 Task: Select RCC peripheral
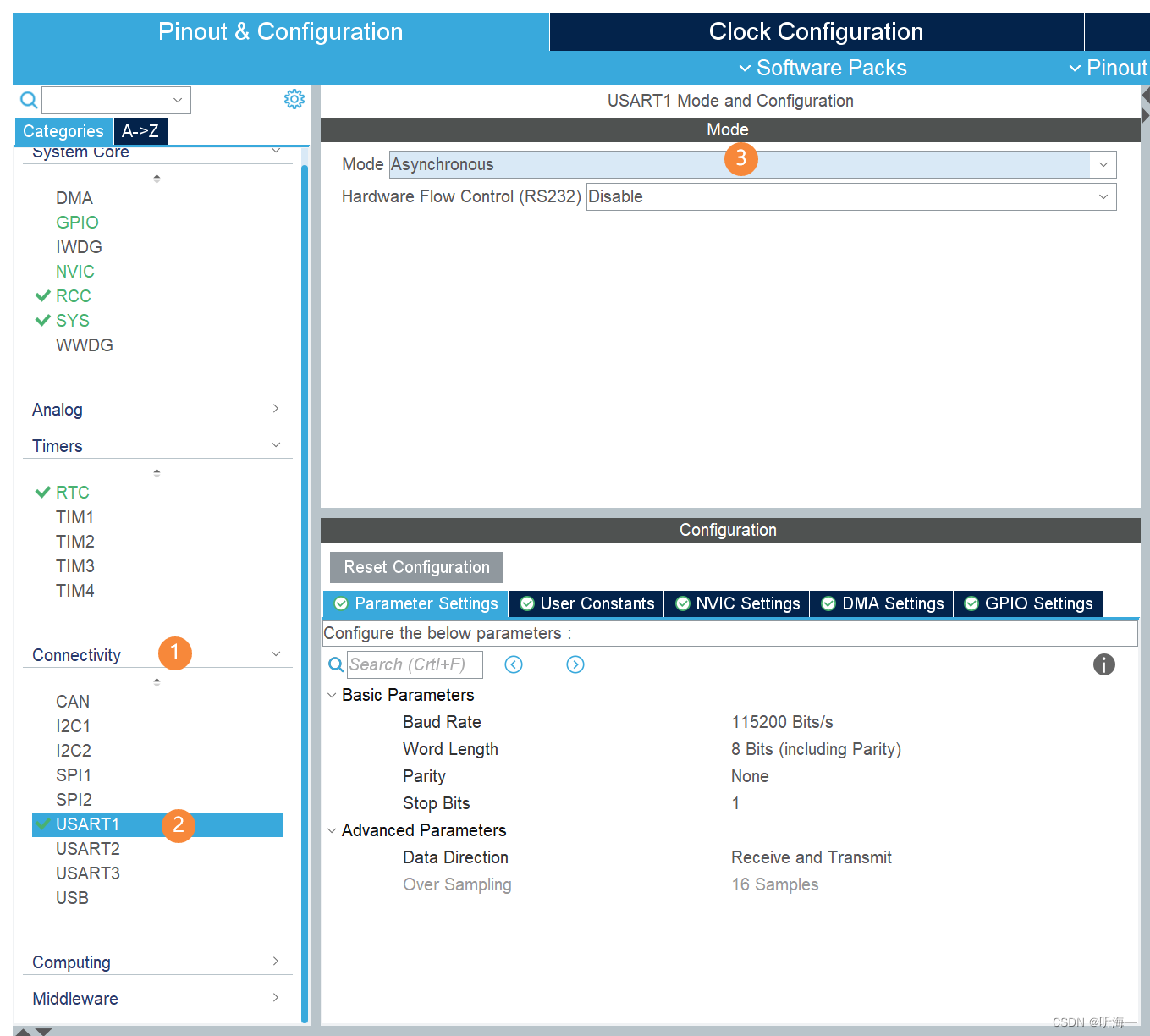[x=73, y=296]
